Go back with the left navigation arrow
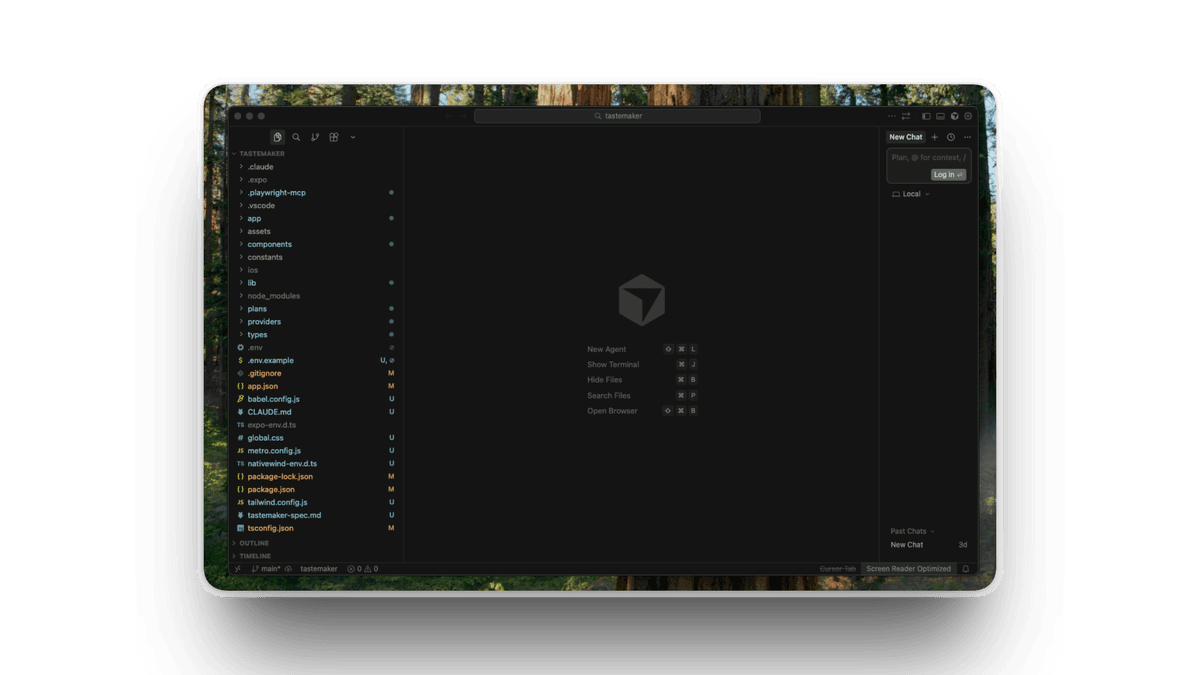1200x675 pixels. [449, 116]
